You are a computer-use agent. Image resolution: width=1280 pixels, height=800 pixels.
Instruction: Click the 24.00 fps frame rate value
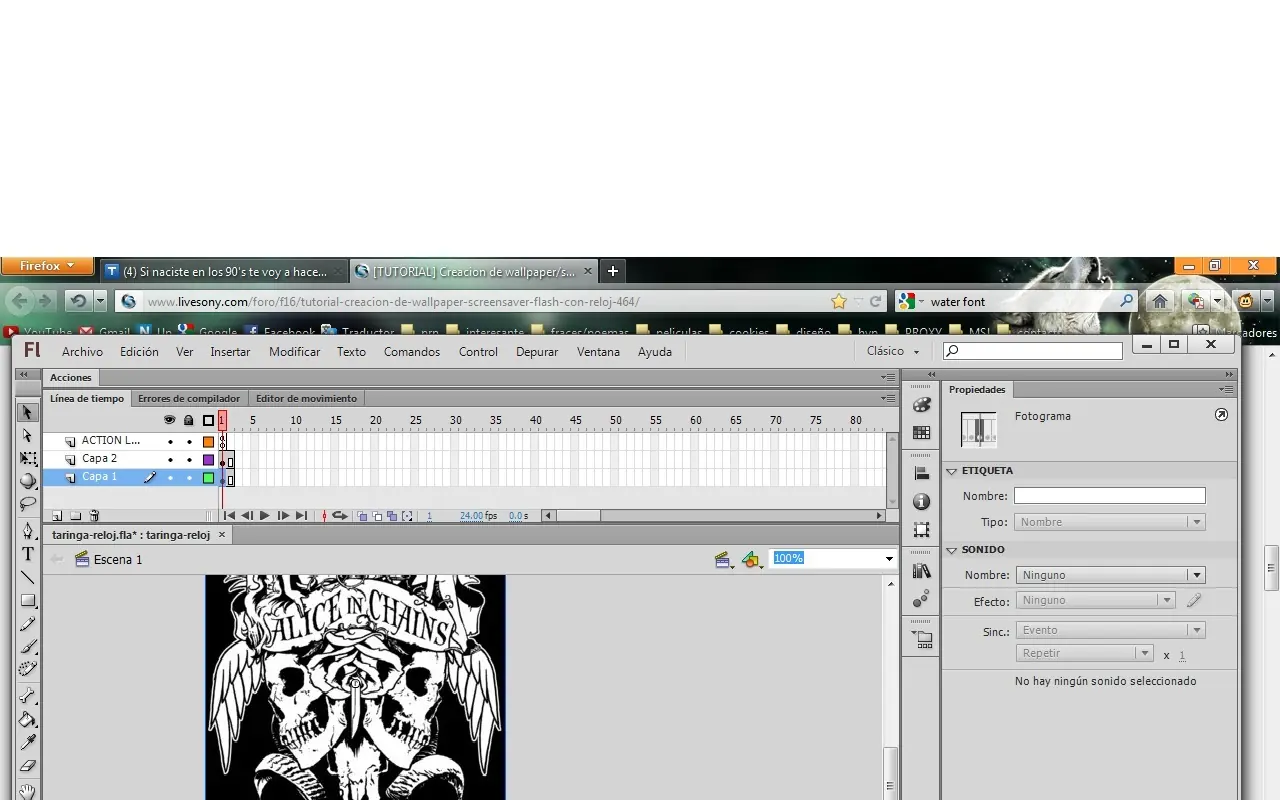click(471, 516)
